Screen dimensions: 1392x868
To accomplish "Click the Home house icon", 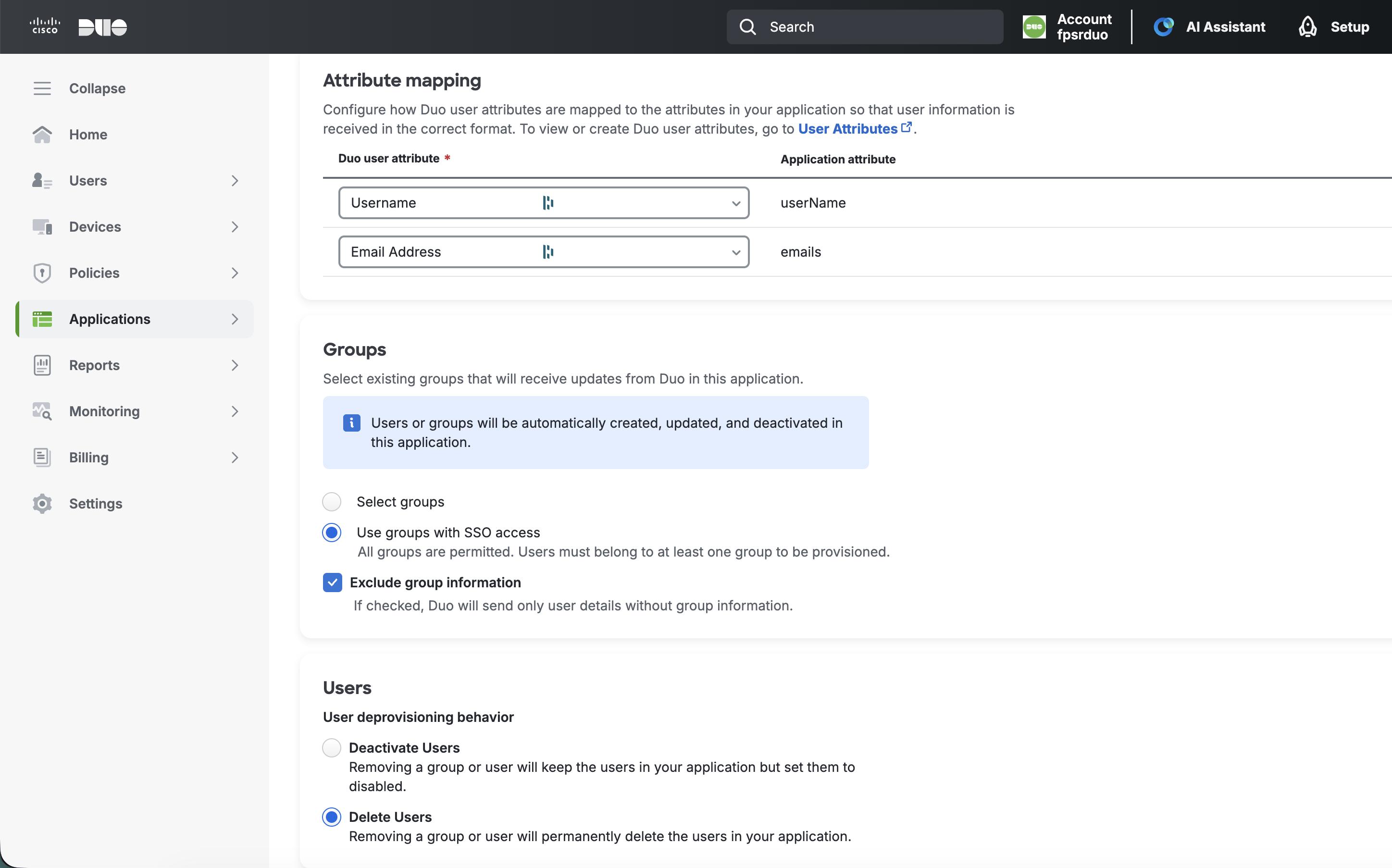I will [42, 135].
